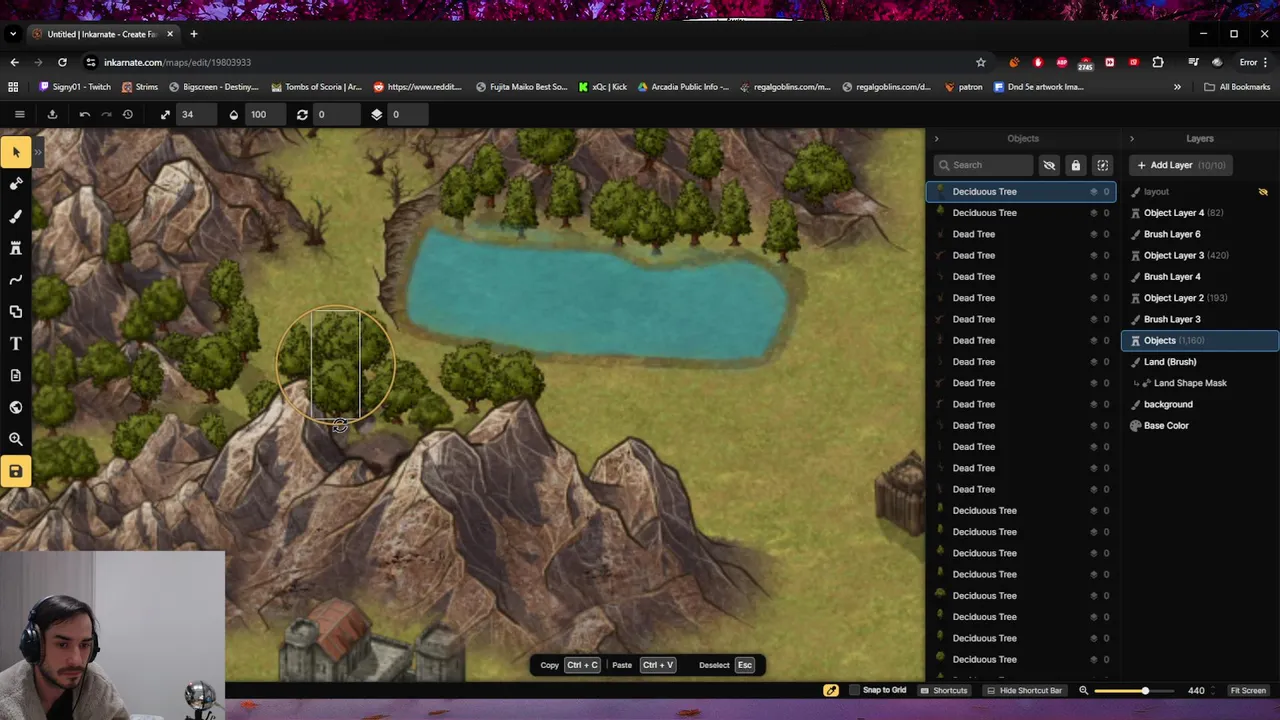Undo the last action
Image resolution: width=1280 pixels, height=720 pixels.
(85, 114)
